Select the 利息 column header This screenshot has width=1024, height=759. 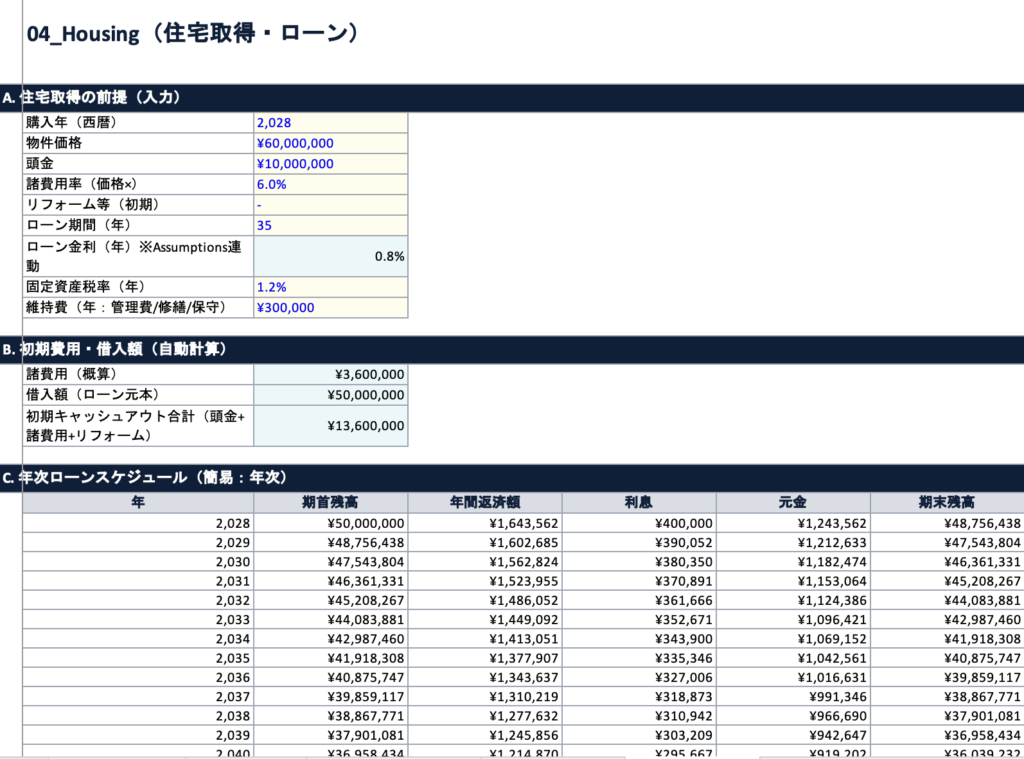639,502
